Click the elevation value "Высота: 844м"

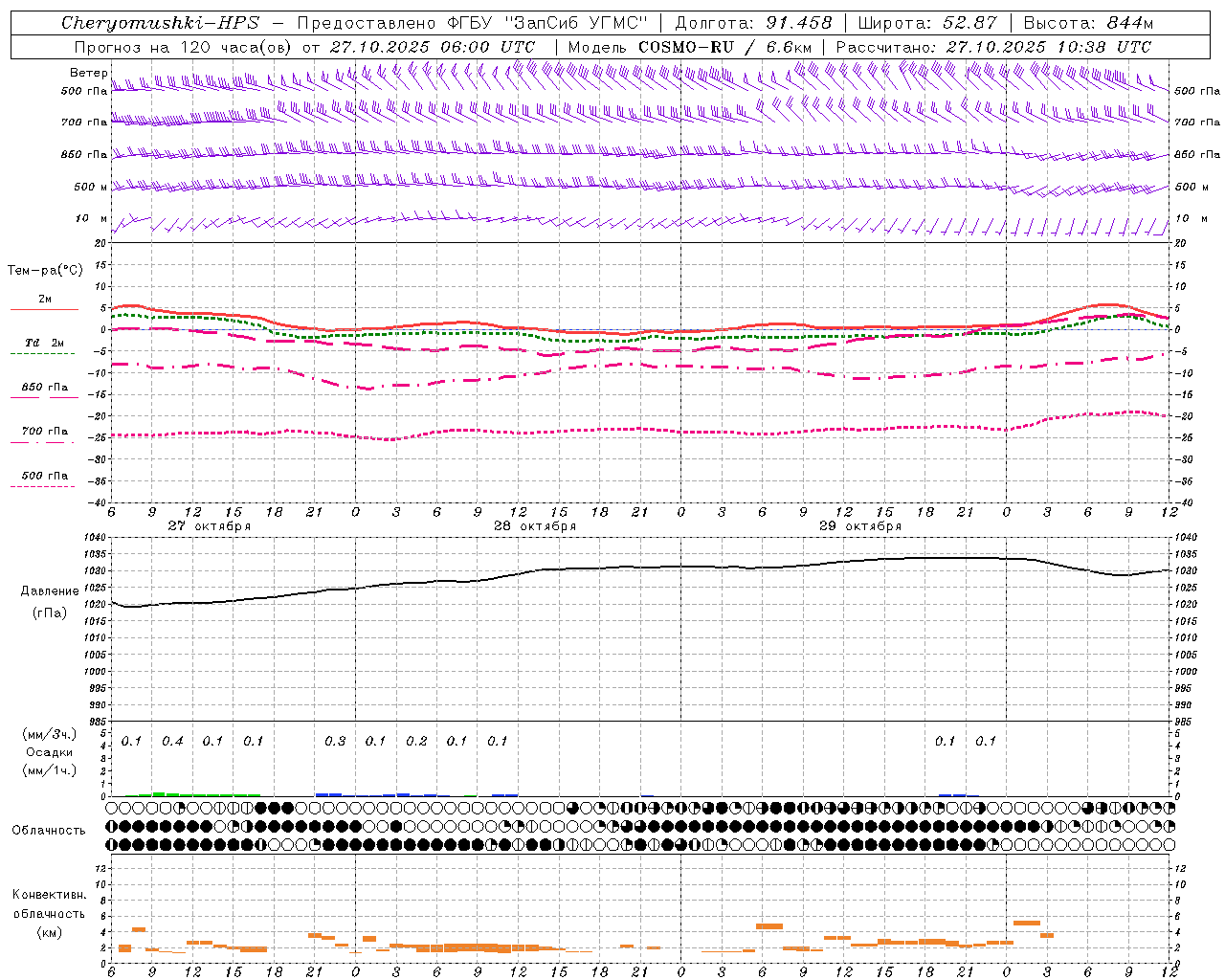[x=1088, y=23]
